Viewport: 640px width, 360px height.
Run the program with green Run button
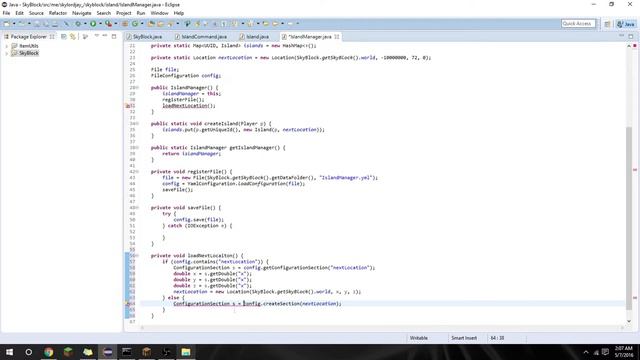click(93, 24)
